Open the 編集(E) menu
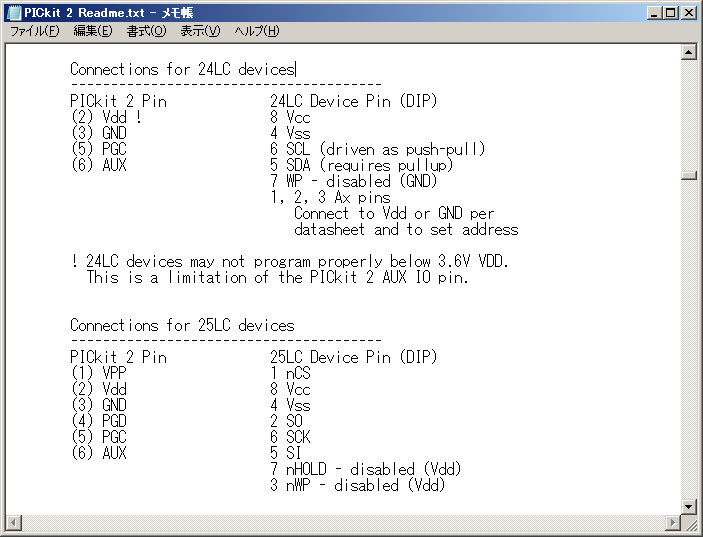Viewport: 703px width, 537px height. [x=93, y=31]
